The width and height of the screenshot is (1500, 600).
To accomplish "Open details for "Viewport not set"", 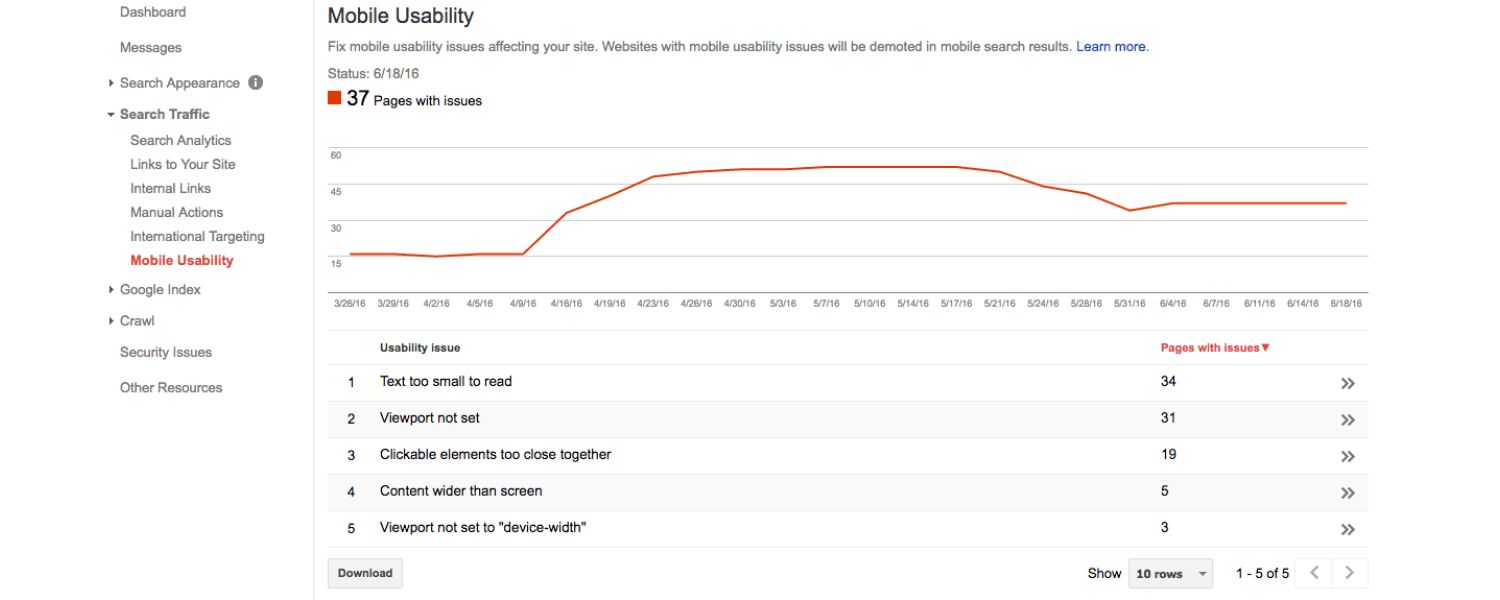I will [x=1348, y=419].
